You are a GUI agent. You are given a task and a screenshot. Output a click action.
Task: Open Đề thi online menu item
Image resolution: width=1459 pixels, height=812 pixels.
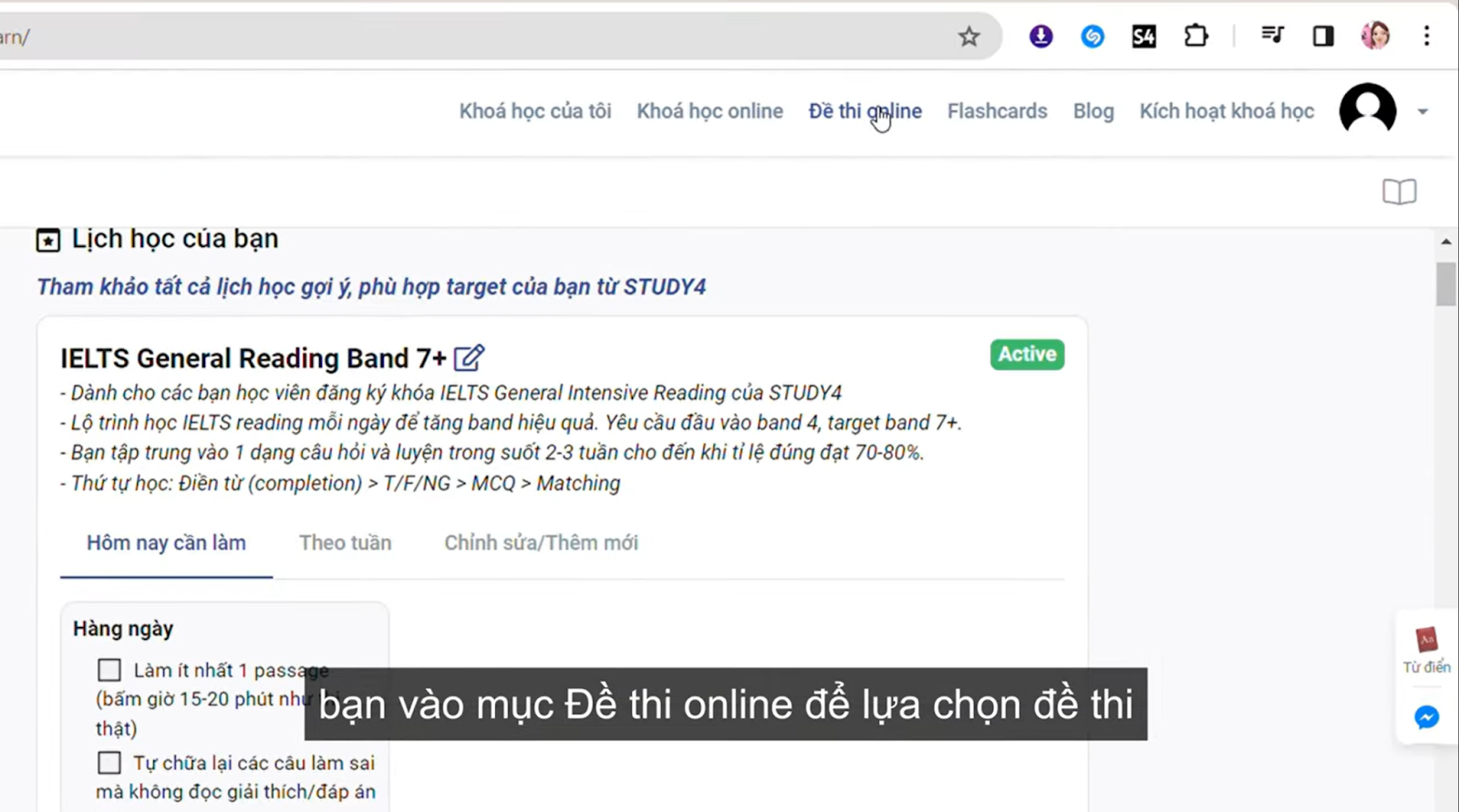864,111
